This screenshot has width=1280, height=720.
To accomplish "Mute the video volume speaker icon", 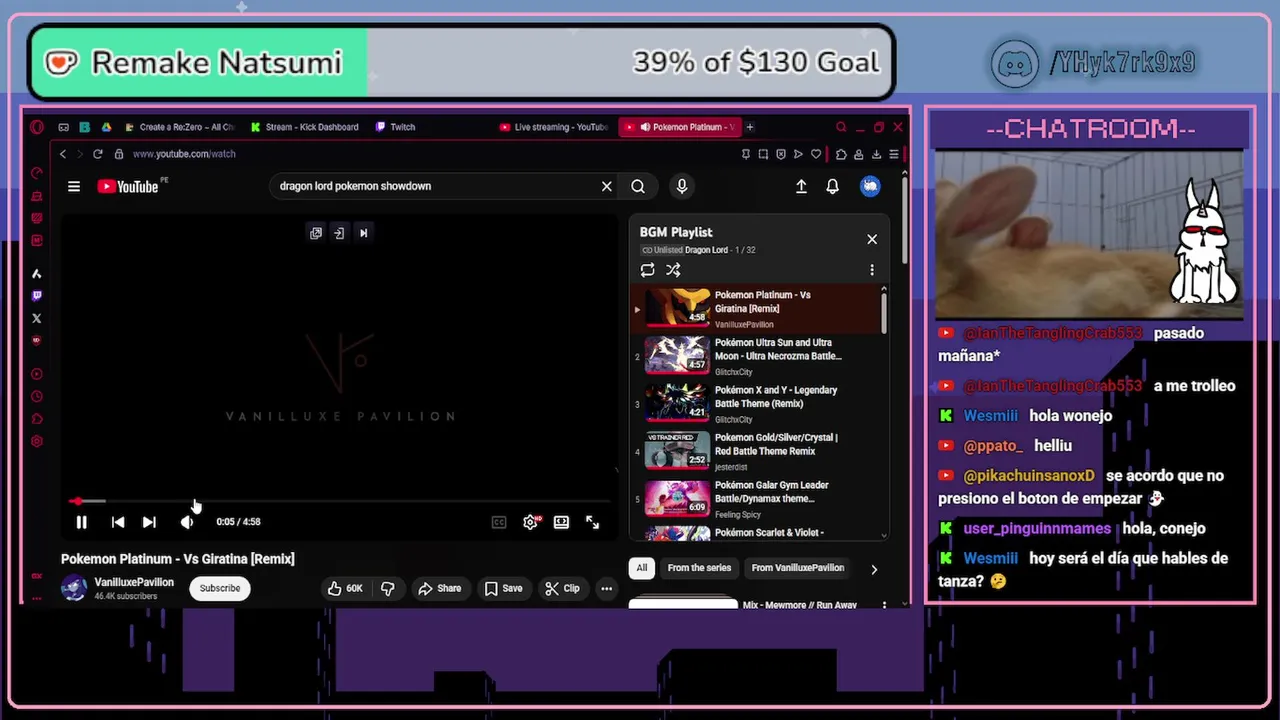I will click(x=187, y=522).
